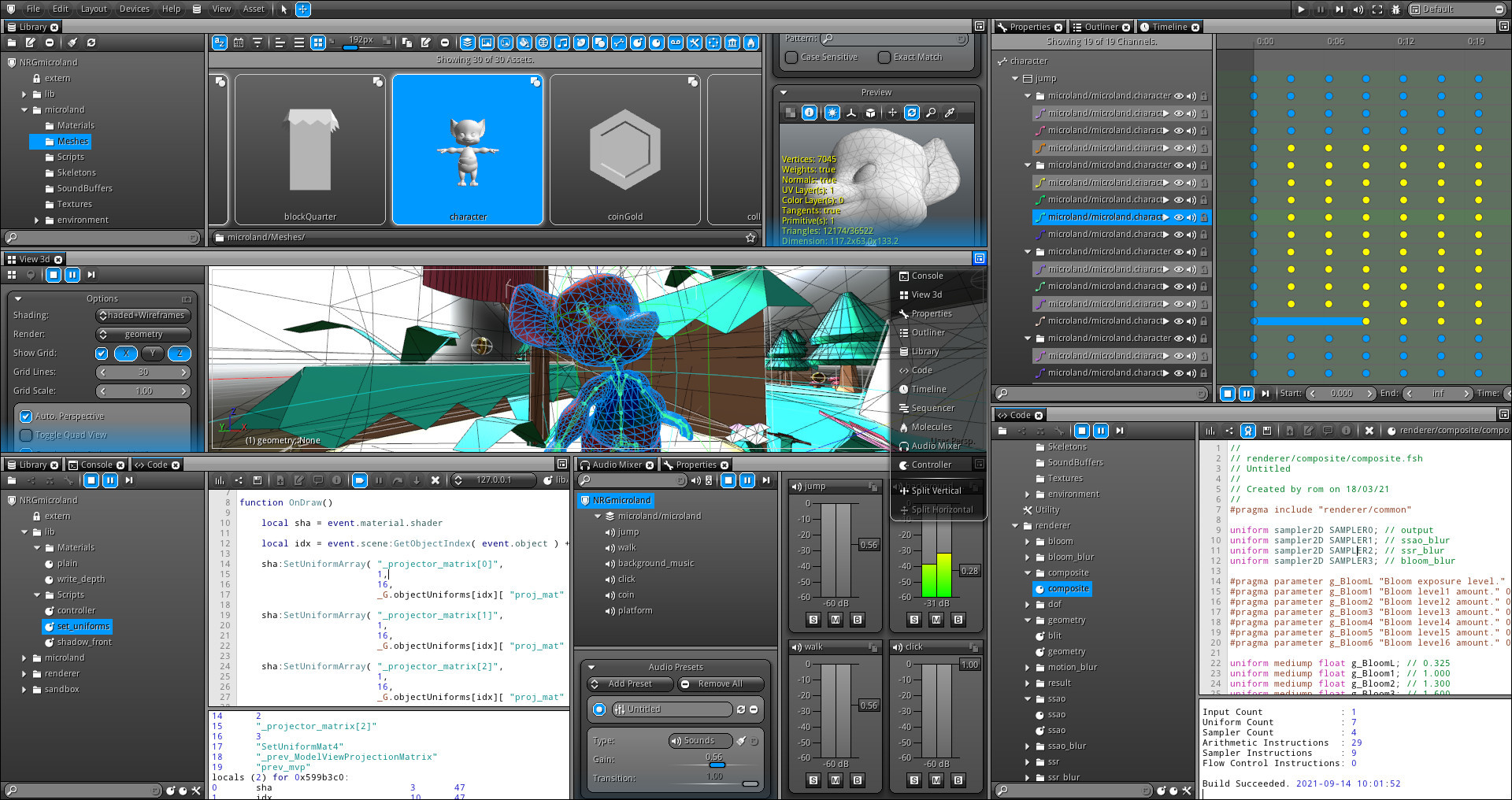
Task: Click the magnifier zoom icon in Preview toolbar
Action: [x=931, y=113]
